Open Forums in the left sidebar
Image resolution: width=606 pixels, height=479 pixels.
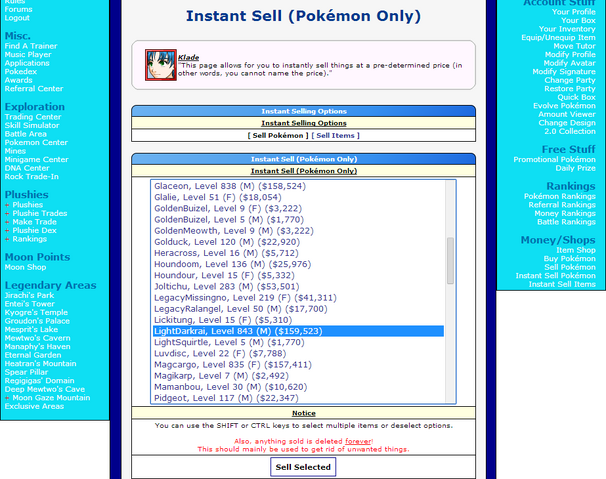[19, 9]
